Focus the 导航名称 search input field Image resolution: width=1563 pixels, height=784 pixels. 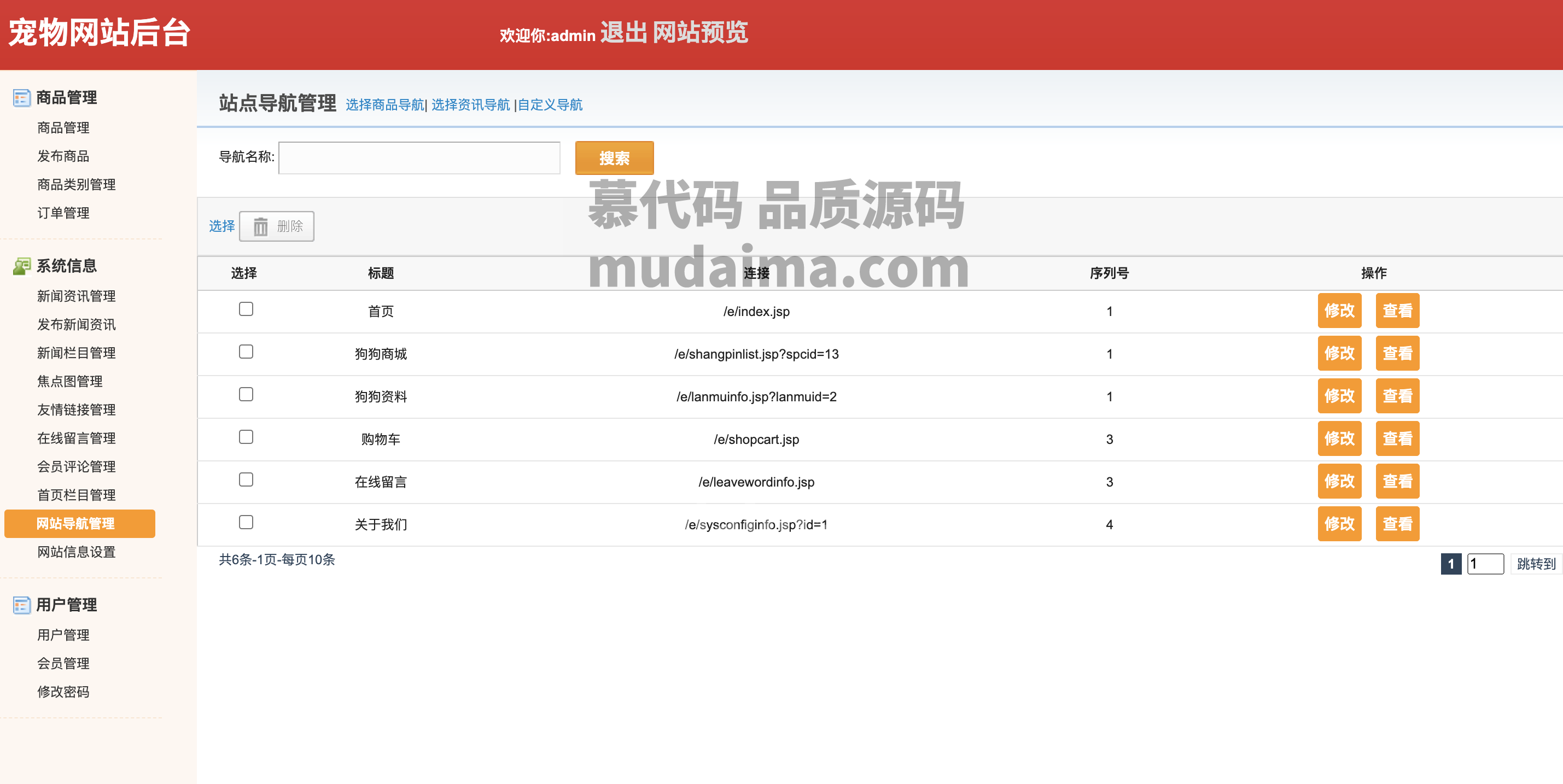(419, 157)
